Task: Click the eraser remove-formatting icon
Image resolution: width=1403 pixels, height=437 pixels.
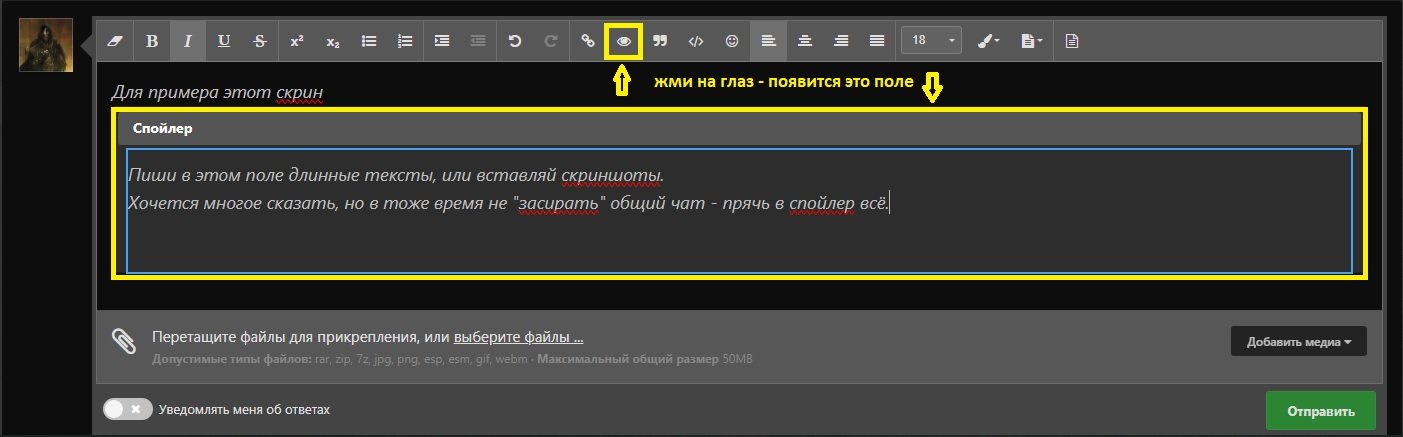Action: pos(113,41)
